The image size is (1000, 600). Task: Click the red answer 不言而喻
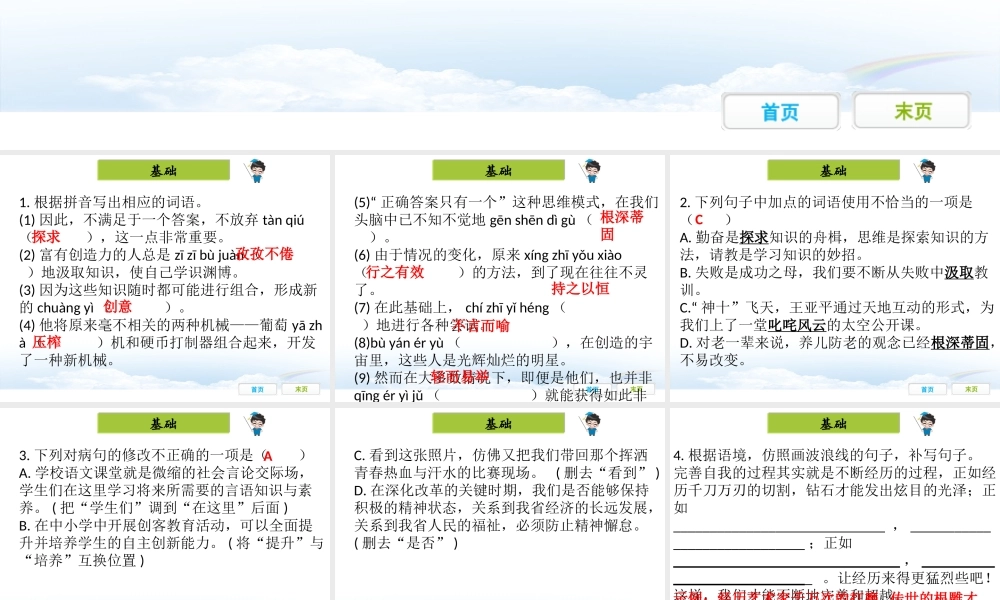[481, 326]
